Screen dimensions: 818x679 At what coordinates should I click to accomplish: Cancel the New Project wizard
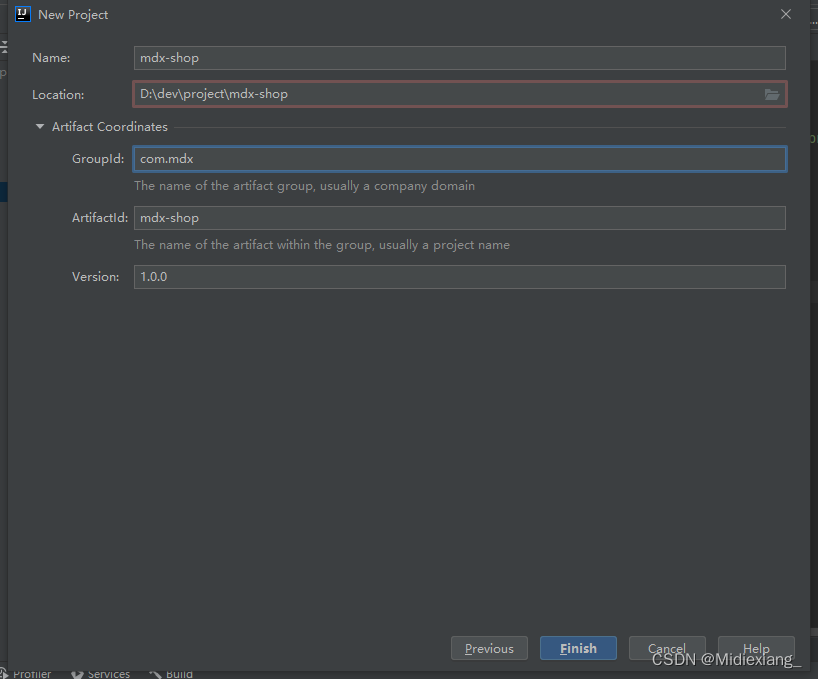point(667,648)
